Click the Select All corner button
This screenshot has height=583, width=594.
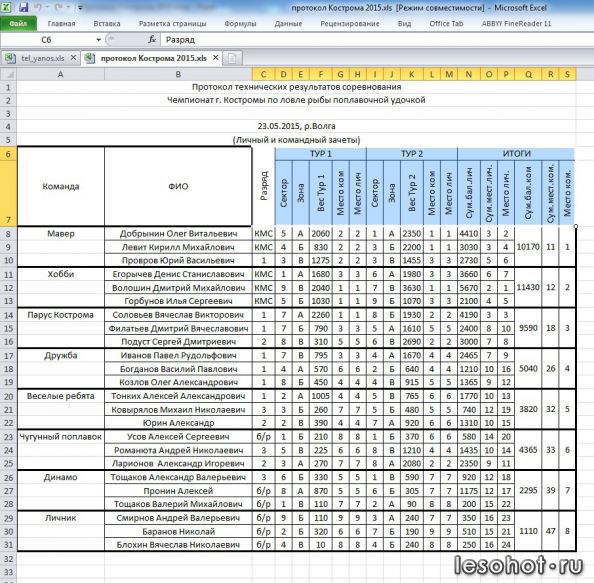8,75
